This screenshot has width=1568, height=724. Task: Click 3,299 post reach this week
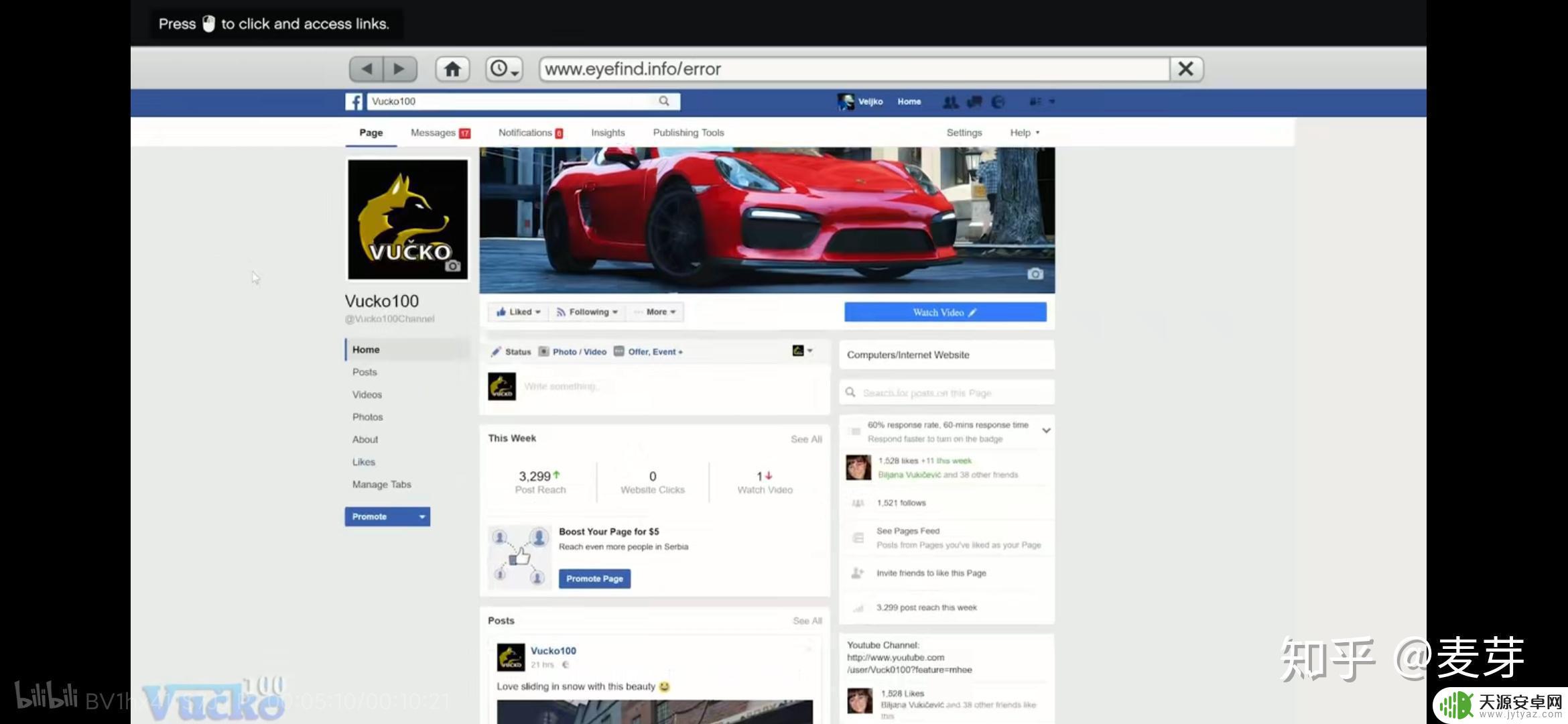(927, 607)
